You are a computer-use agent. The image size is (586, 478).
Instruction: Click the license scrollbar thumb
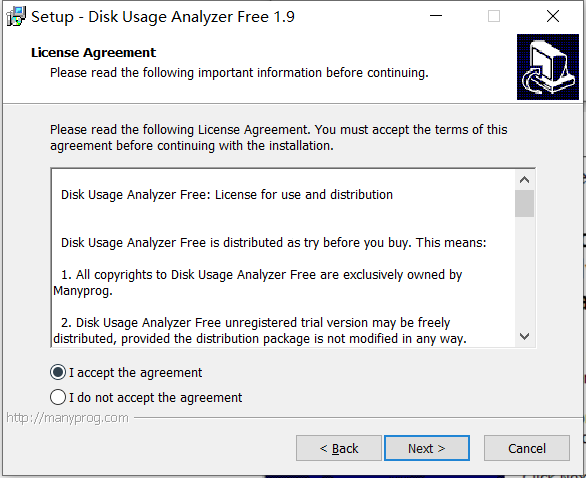[524, 203]
